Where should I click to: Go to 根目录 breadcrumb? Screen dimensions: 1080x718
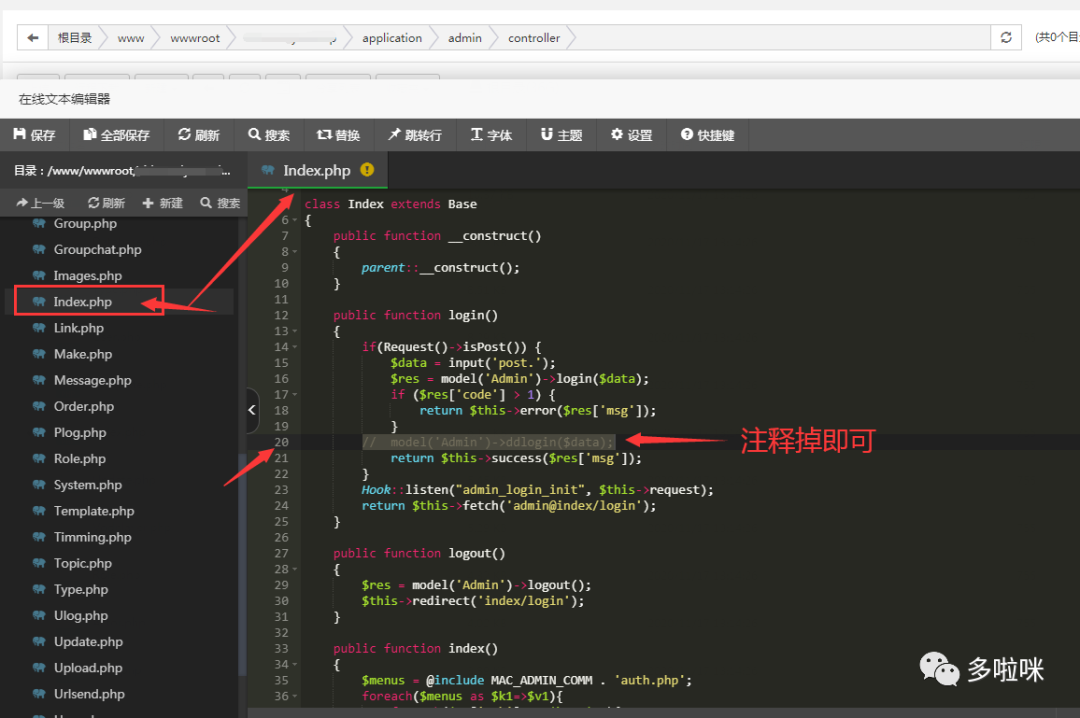pyautogui.click(x=74, y=38)
